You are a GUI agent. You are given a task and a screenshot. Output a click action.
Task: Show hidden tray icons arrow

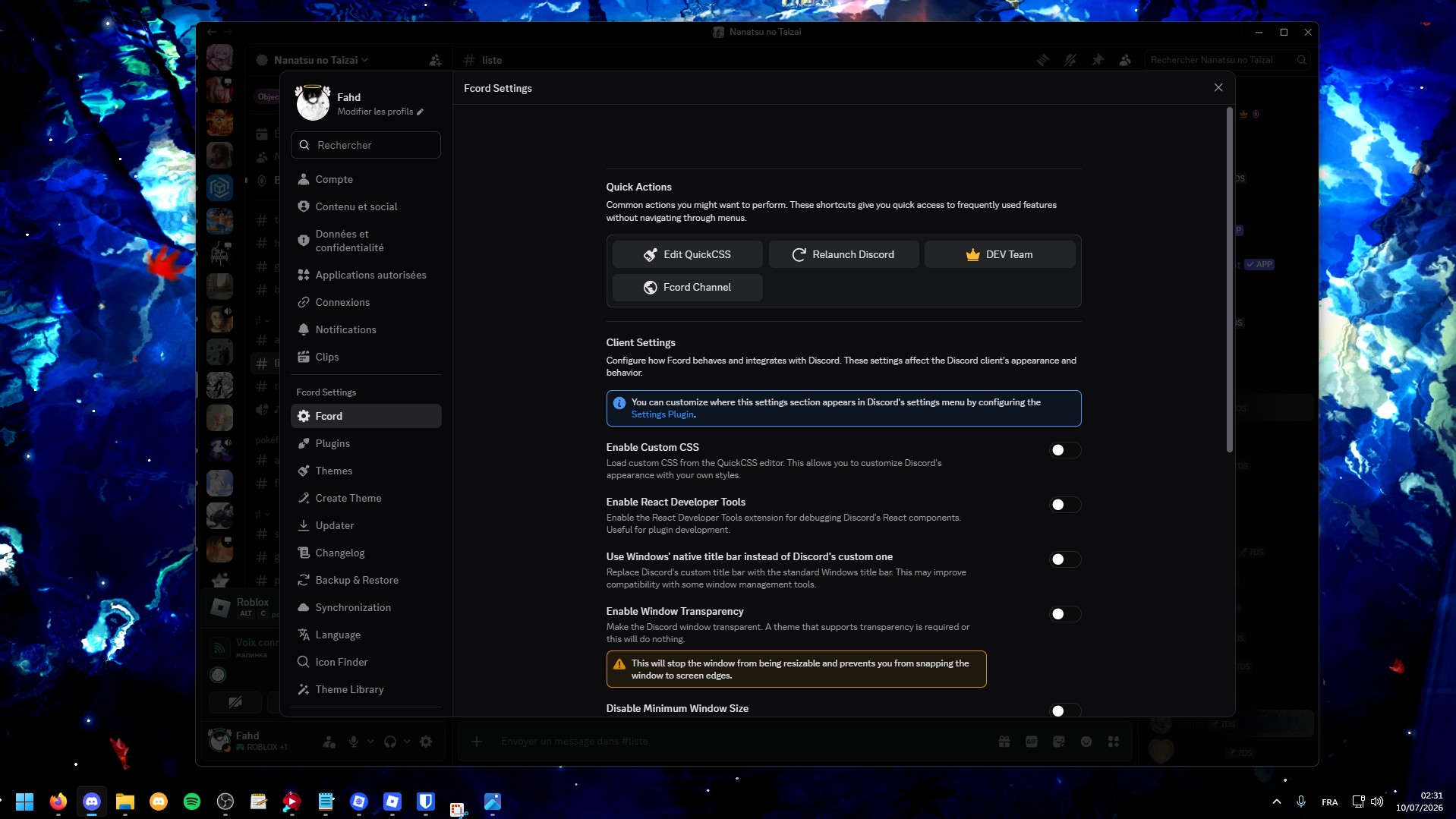[1277, 802]
